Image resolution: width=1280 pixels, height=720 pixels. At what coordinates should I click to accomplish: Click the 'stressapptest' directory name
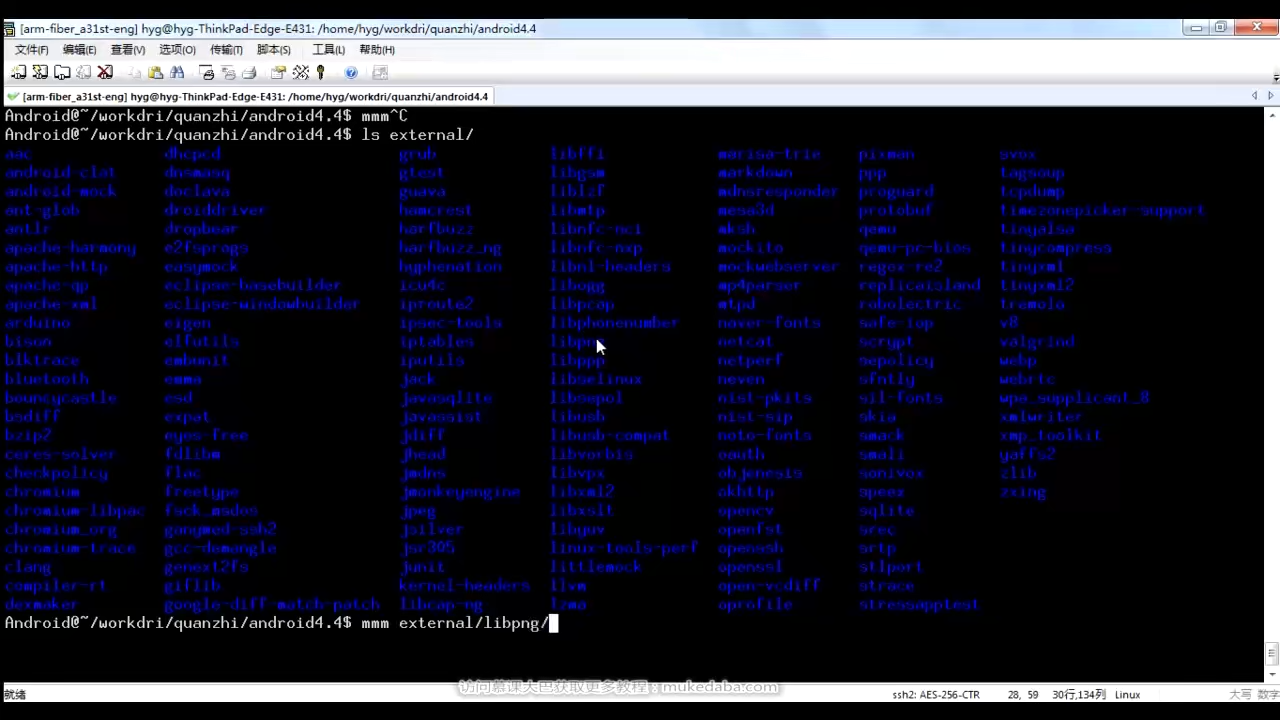click(919, 604)
